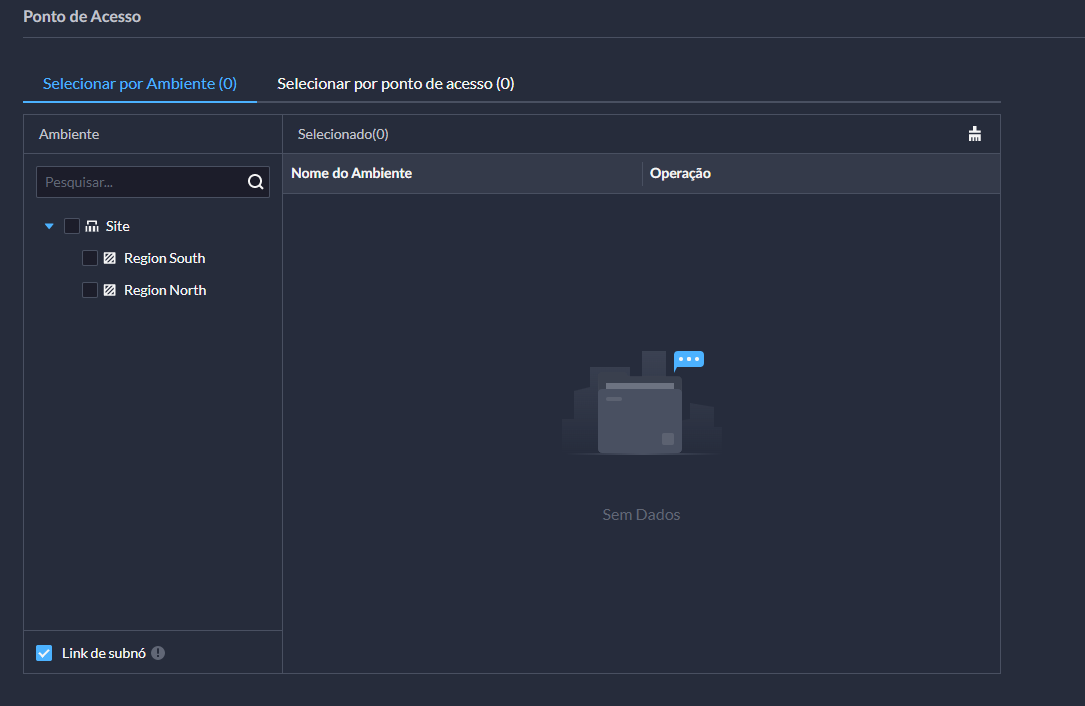Click the Selecionado(0) label
The image size is (1085, 706).
[x=343, y=134]
